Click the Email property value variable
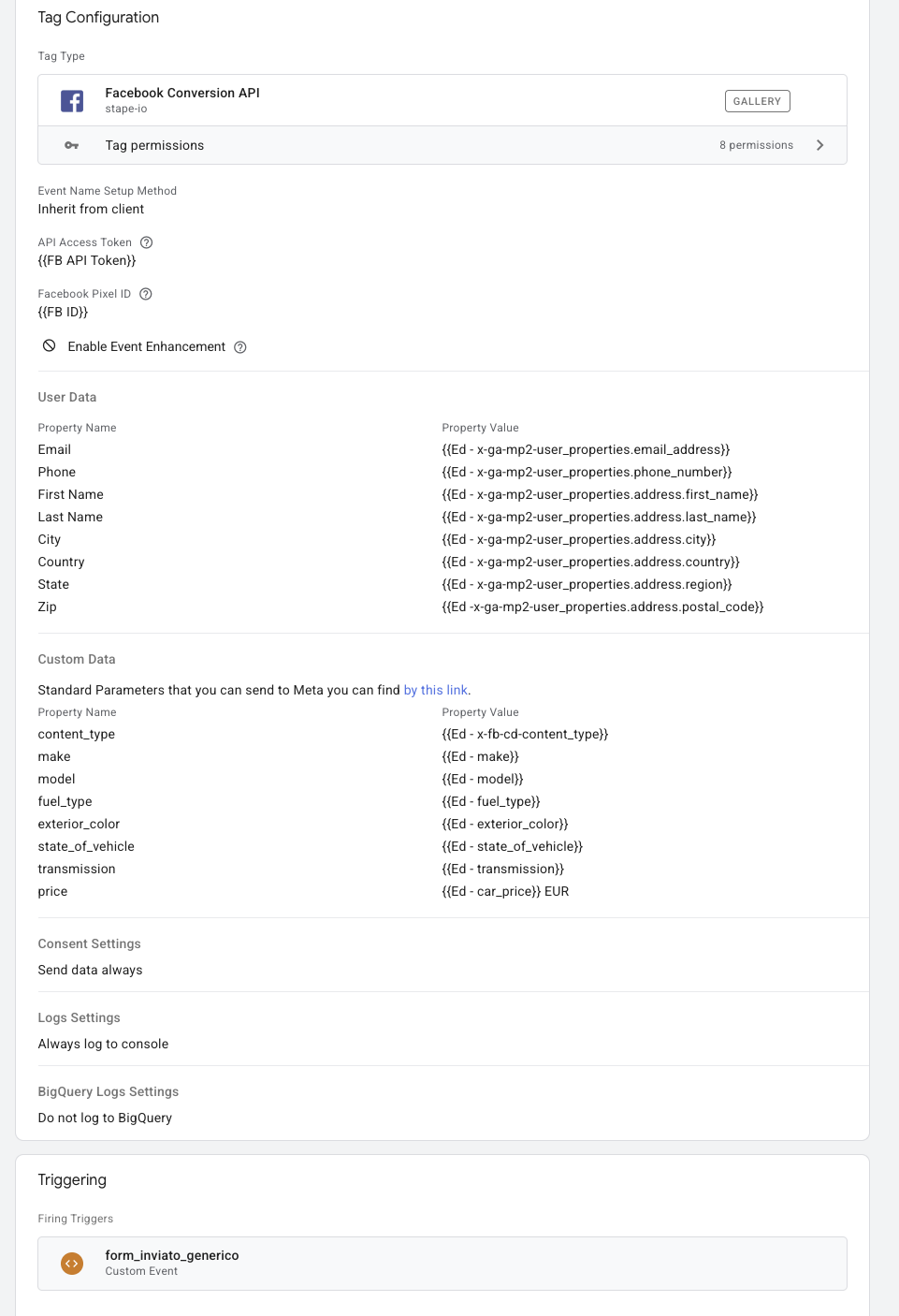 586,449
